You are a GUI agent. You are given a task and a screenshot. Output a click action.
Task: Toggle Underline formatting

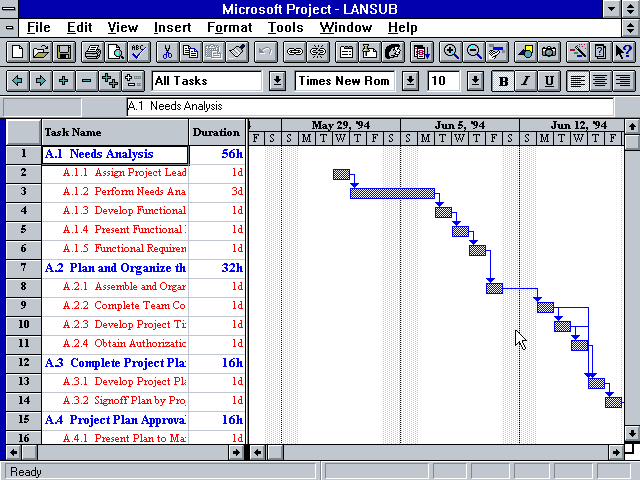pos(549,81)
